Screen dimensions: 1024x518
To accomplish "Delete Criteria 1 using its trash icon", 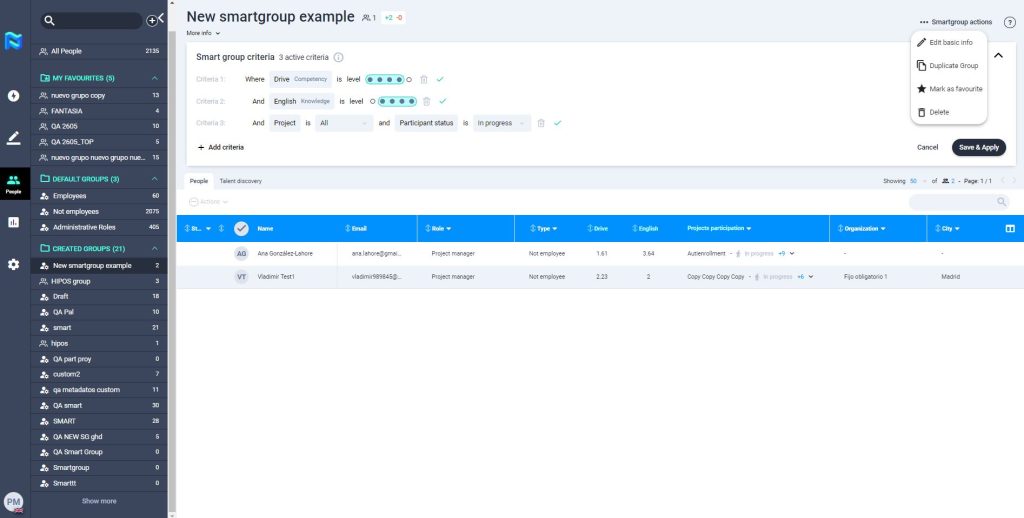I will (x=424, y=79).
